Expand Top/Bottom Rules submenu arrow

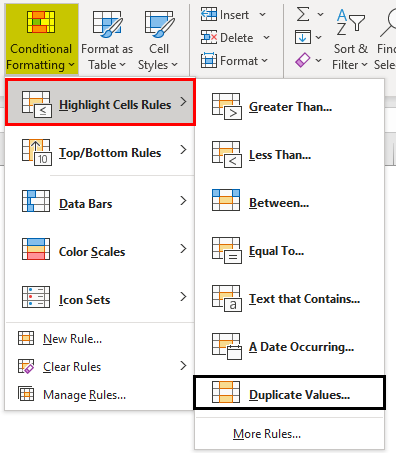coord(183,150)
